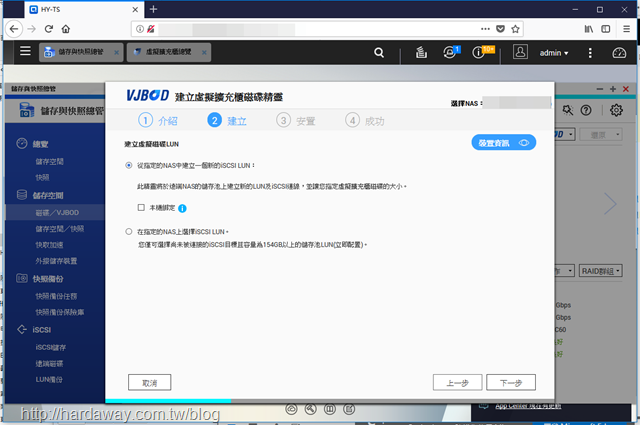640x425 pixels.
Task: Open QTS search magnifier
Action: pyautogui.click(x=379, y=53)
